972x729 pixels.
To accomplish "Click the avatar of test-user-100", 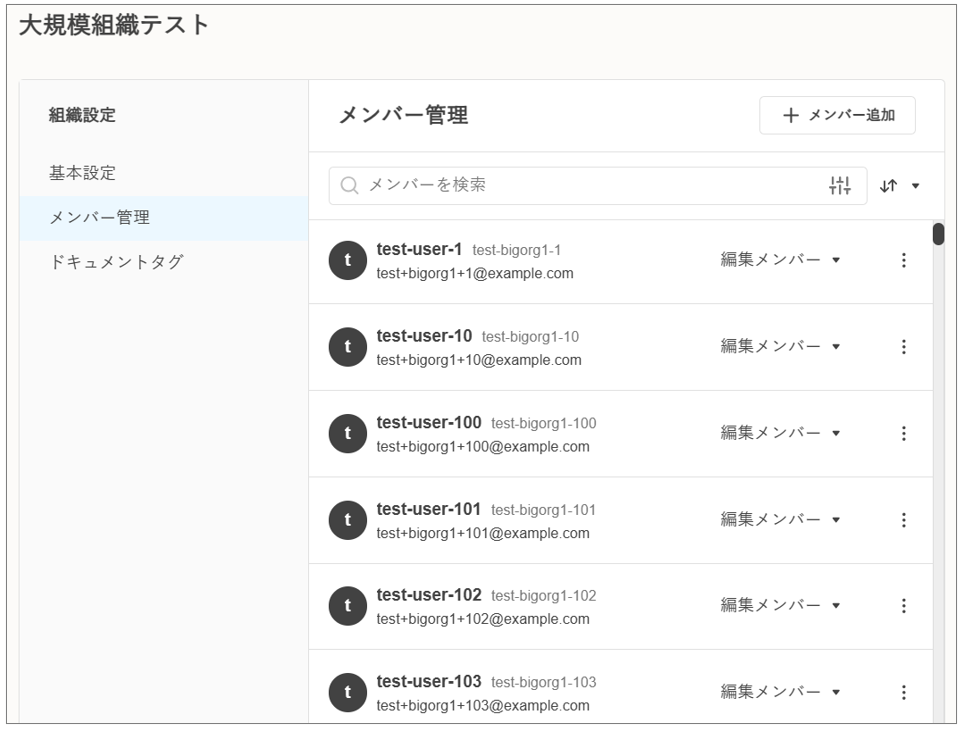I will 347,434.
